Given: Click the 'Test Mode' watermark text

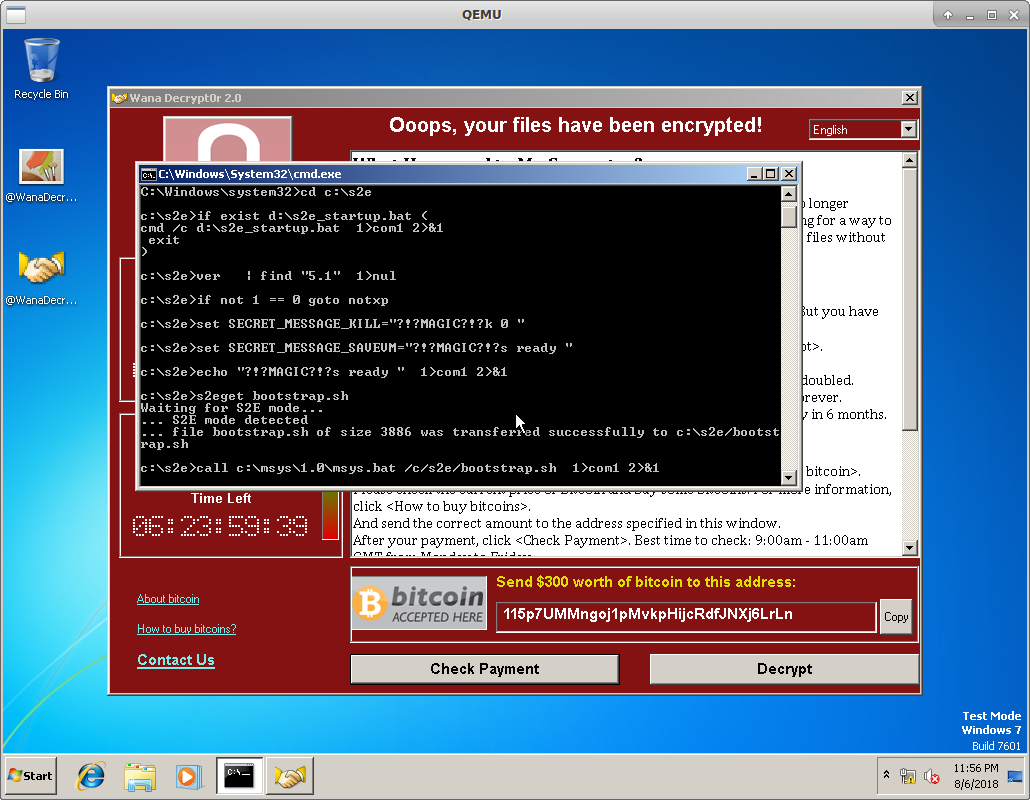Looking at the screenshot, I should (991, 716).
